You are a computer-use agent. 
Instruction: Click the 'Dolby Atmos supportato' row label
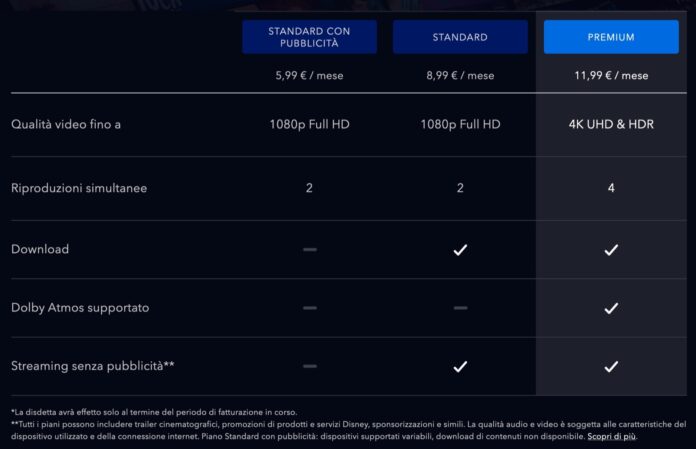click(x=80, y=308)
